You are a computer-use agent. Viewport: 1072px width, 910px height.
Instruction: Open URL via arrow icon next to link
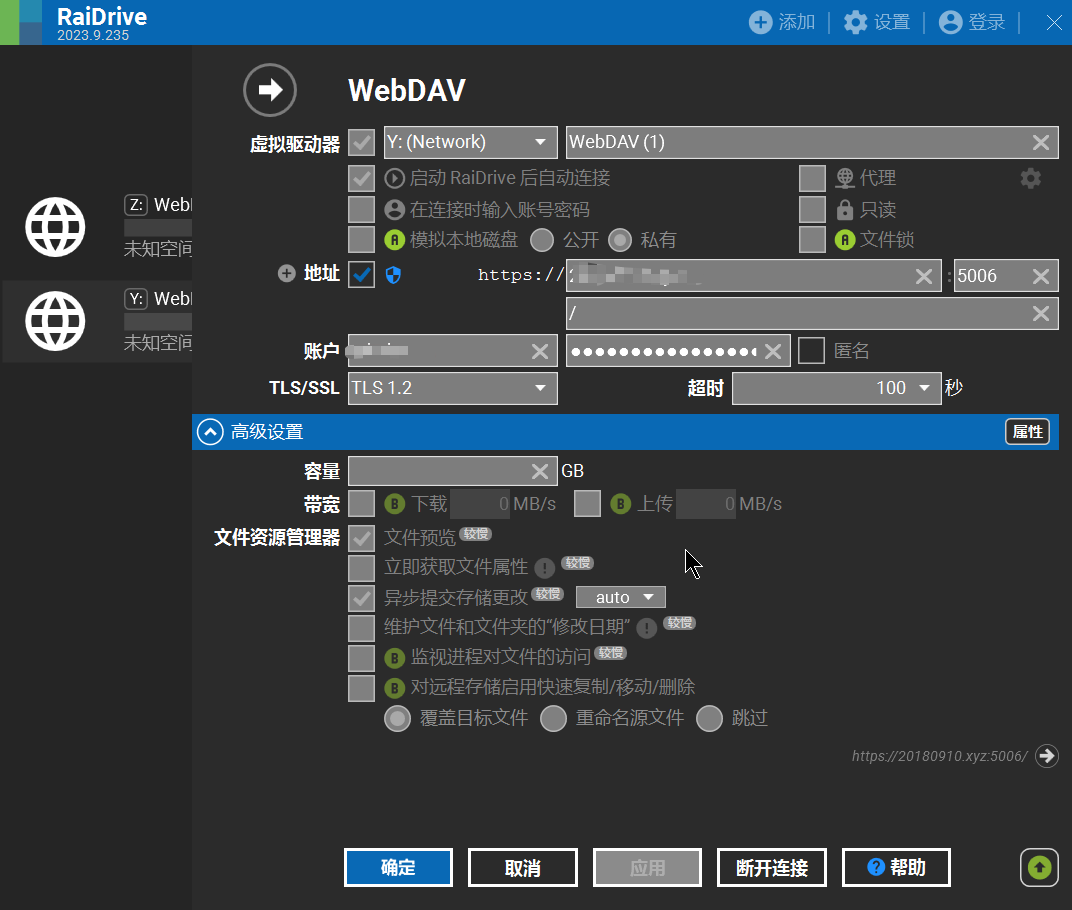[1047, 756]
